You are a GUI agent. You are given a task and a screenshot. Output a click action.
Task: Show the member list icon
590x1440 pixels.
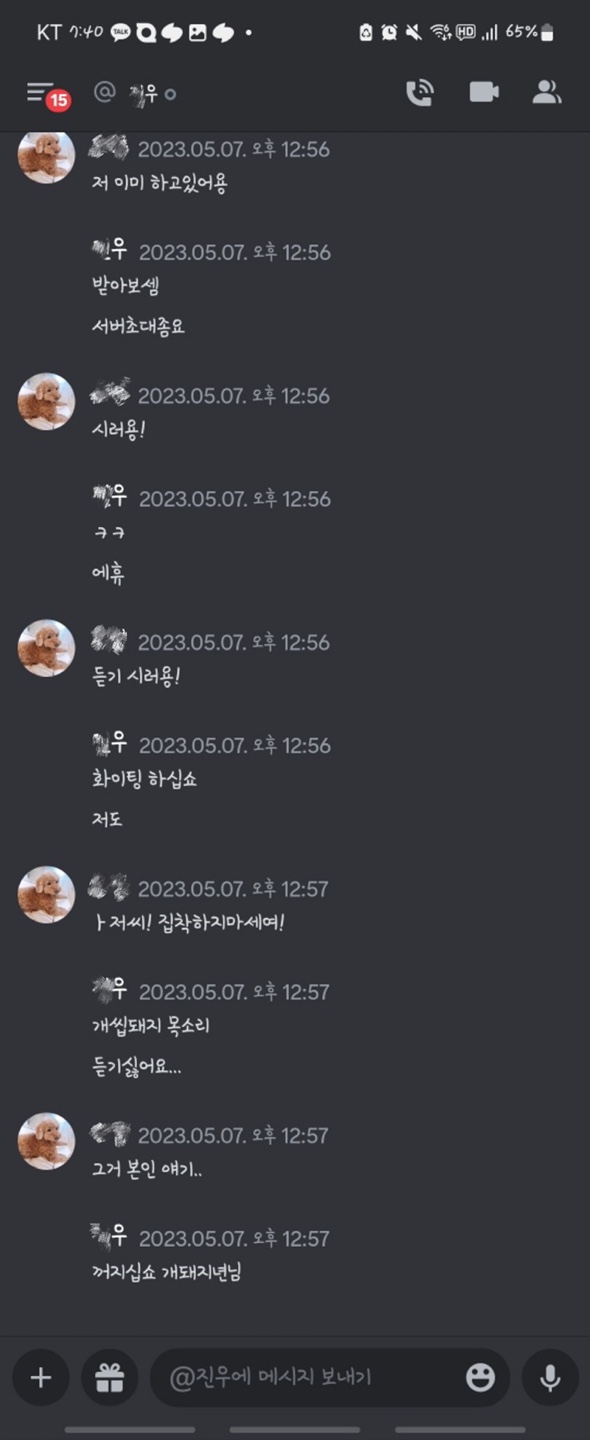click(x=546, y=92)
